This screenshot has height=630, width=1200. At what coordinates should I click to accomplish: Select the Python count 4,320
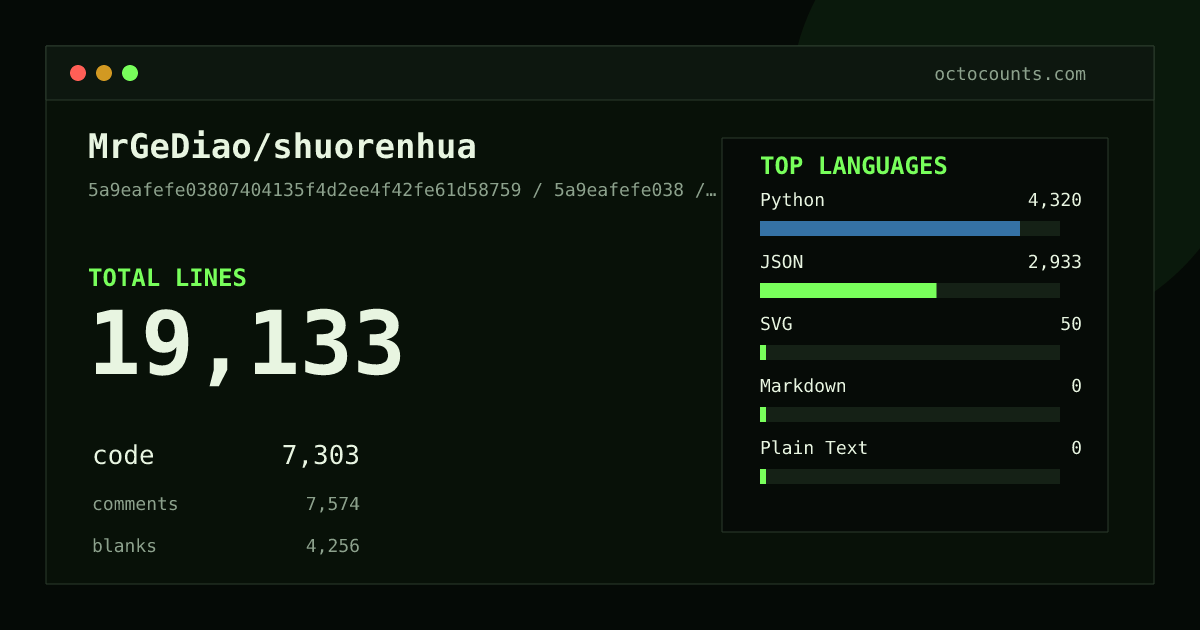point(1054,200)
